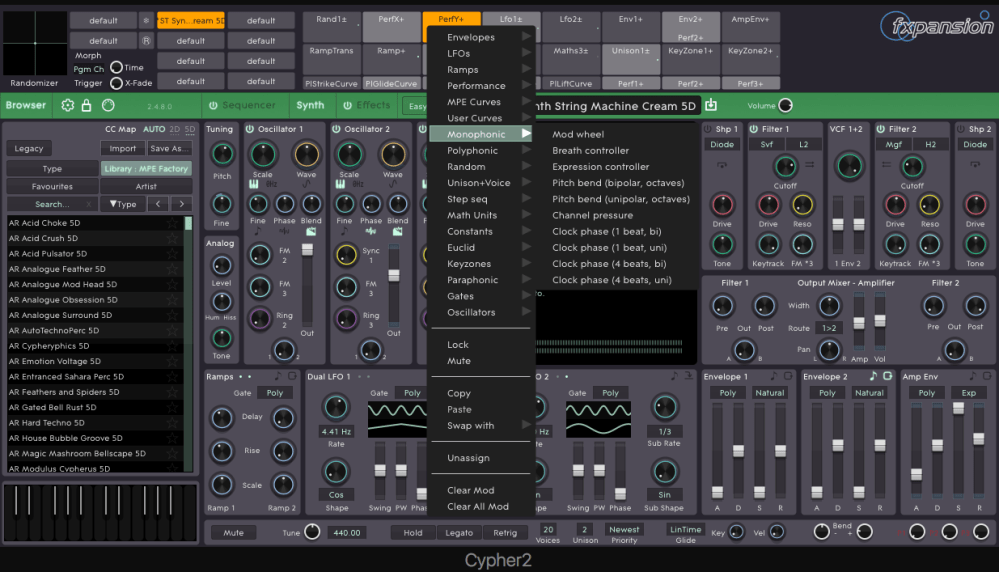999x572 pixels.
Task: Click the R icon under the snowflake button
Action: (x=146, y=41)
